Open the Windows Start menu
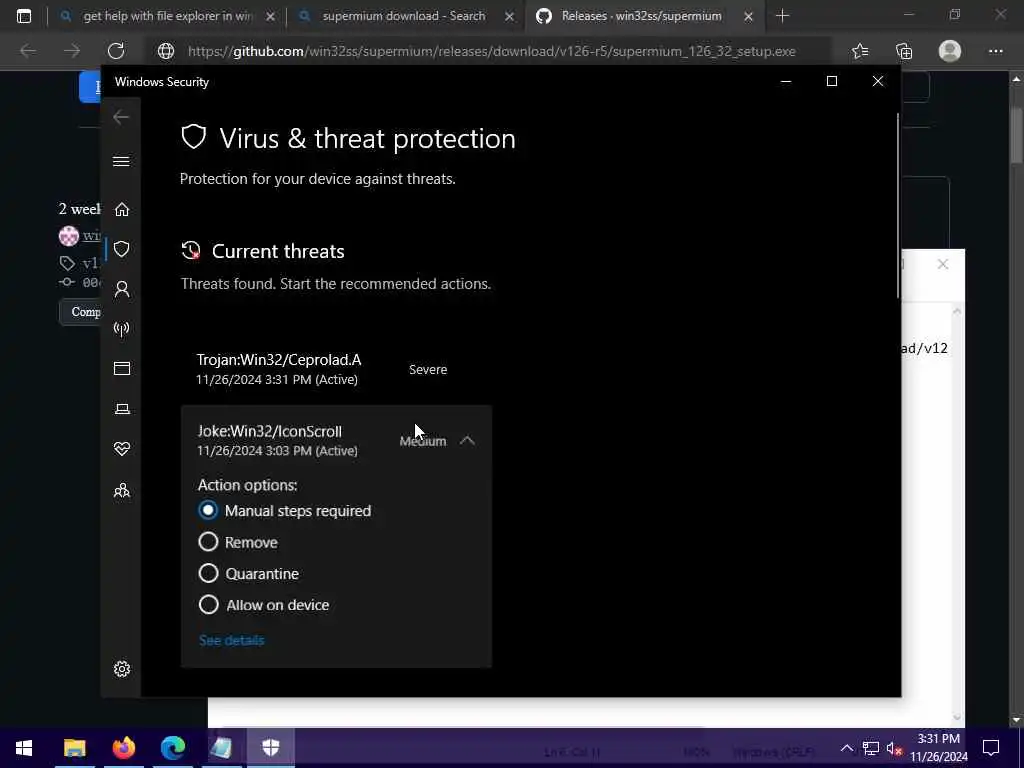This screenshot has width=1024, height=768. click(24, 748)
